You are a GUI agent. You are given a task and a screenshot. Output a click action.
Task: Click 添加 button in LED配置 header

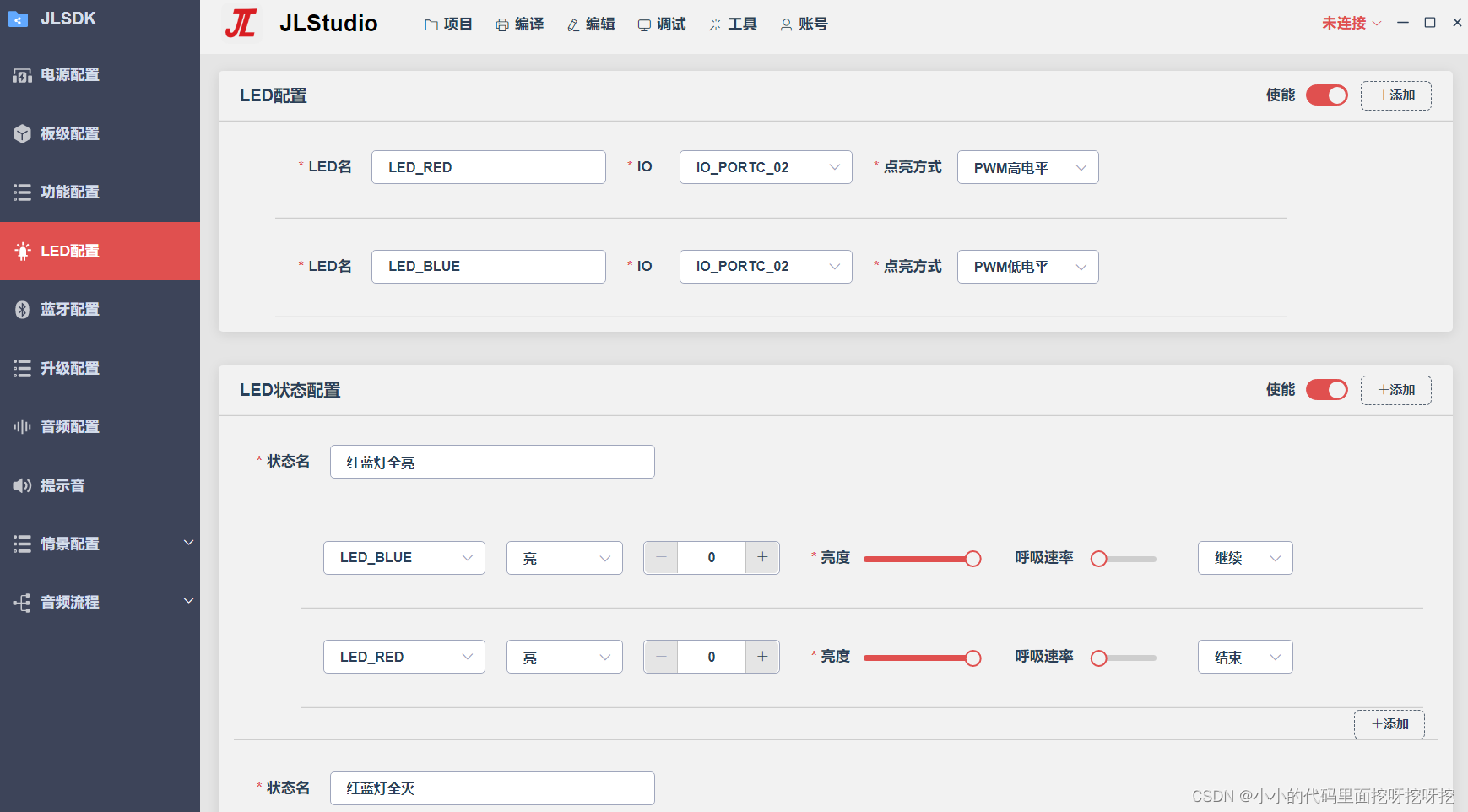point(1396,95)
